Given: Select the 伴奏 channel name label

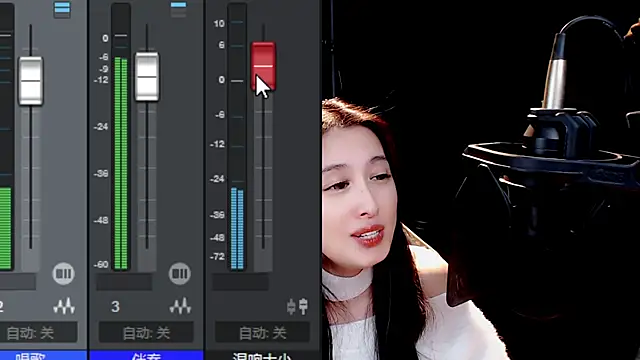Looking at the screenshot, I should (146, 355).
